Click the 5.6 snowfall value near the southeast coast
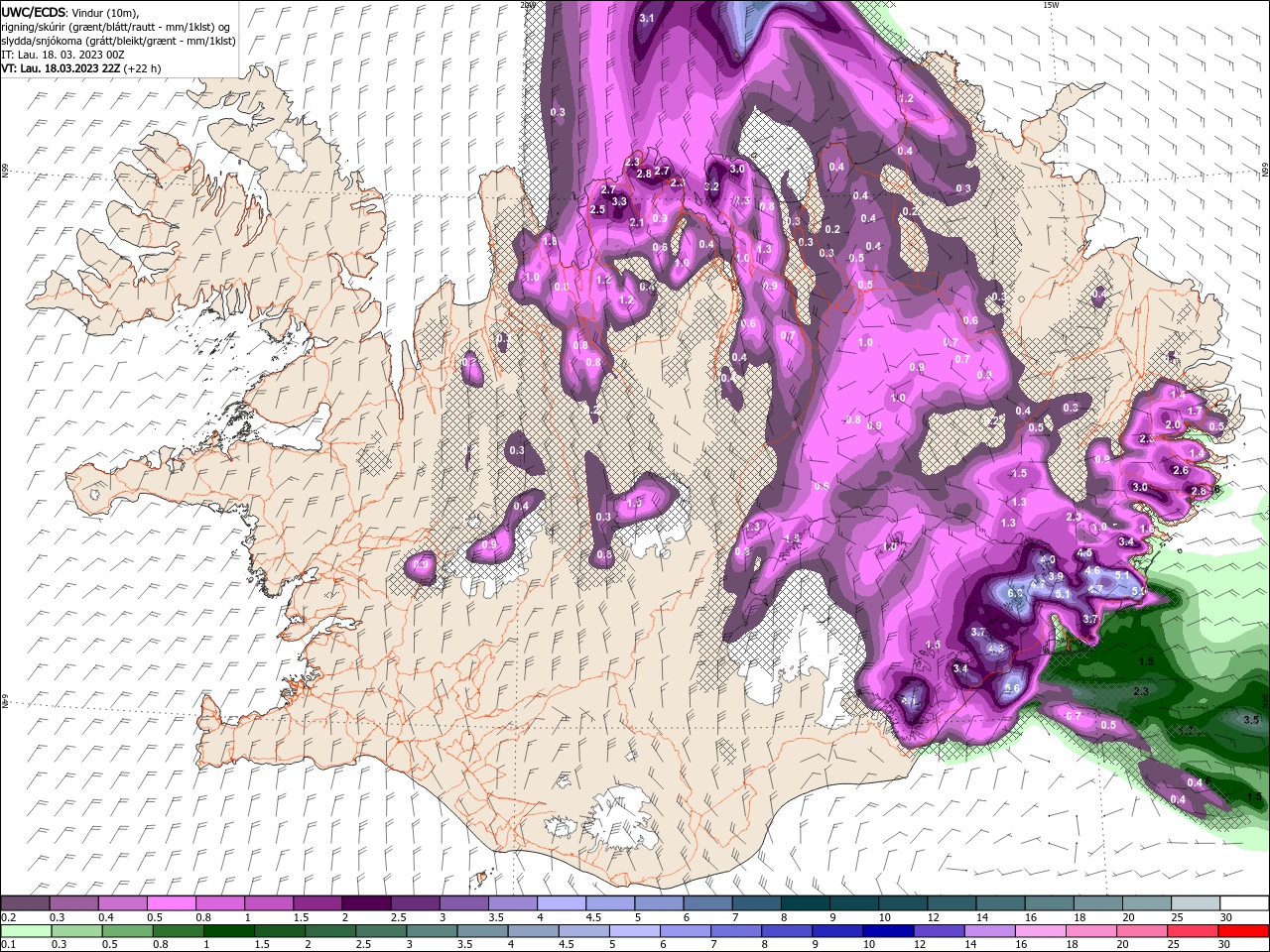 (x=1012, y=688)
